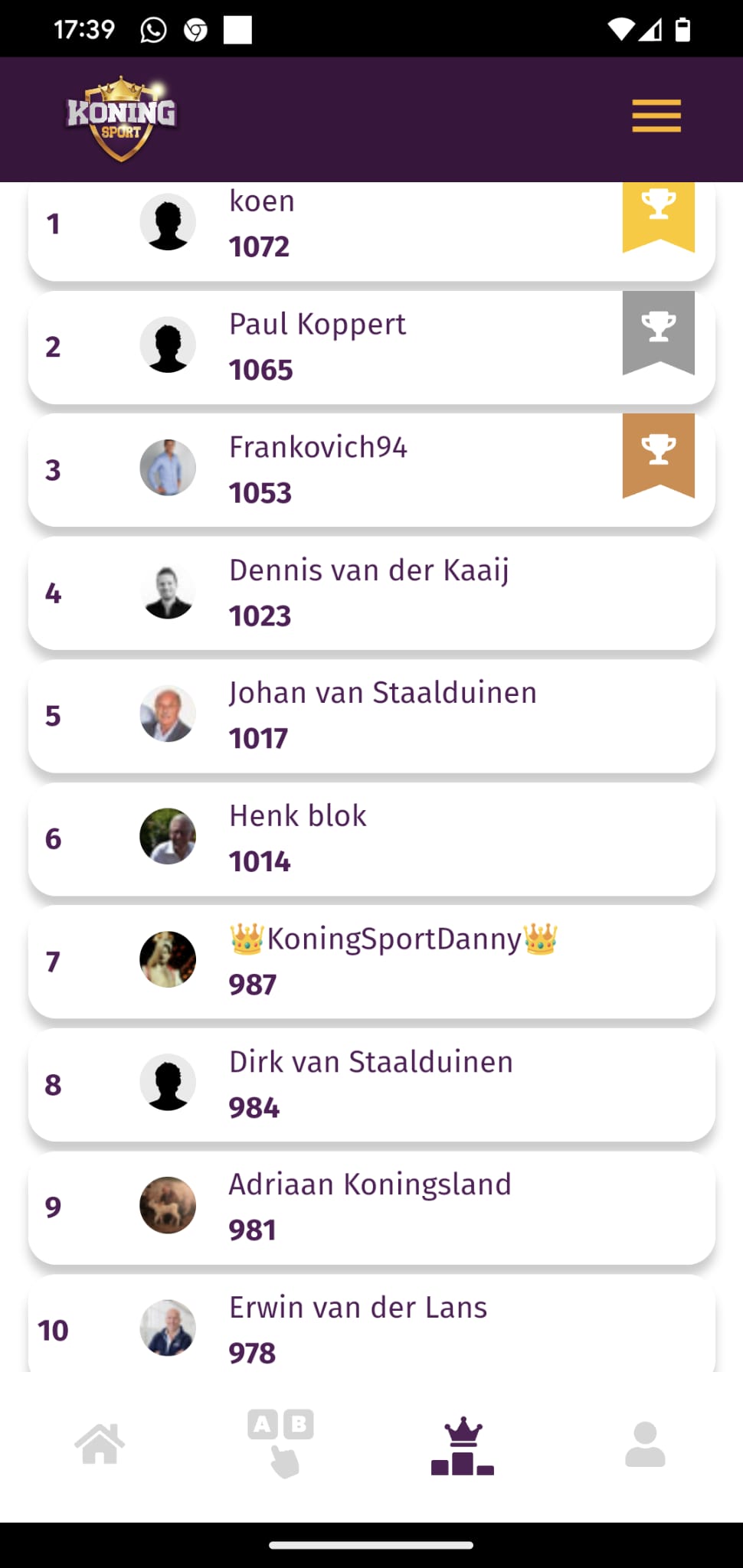Open the profile tab
The image size is (743, 1568).
tap(645, 1444)
